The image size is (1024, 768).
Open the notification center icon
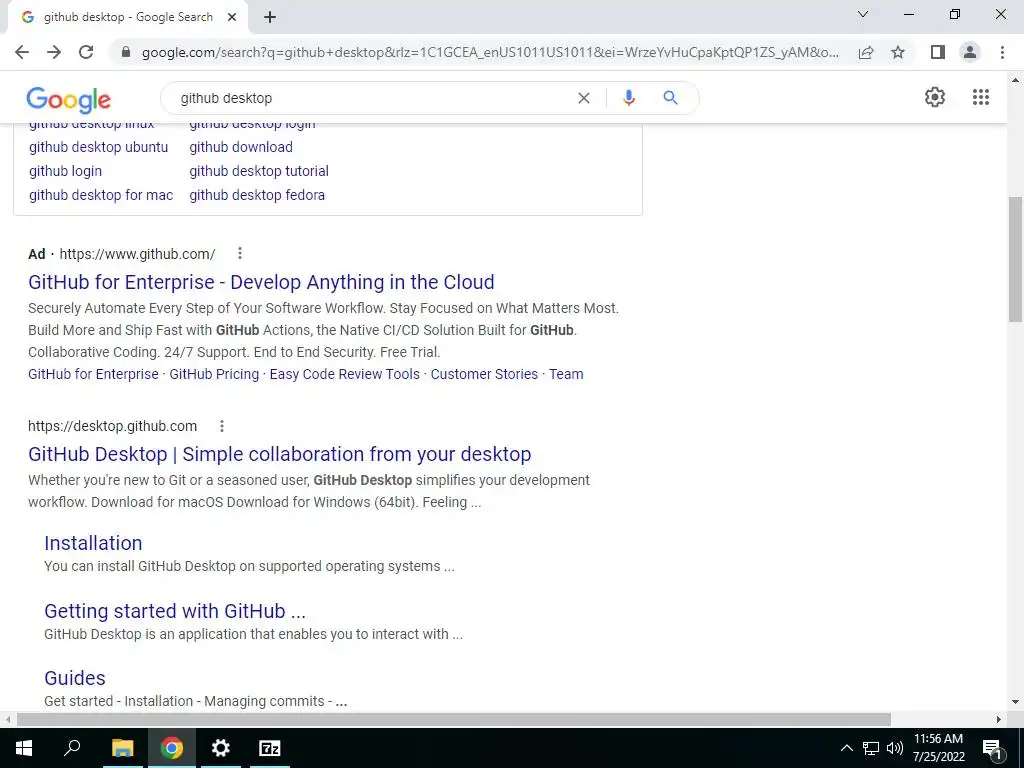pyautogui.click(x=992, y=748)
